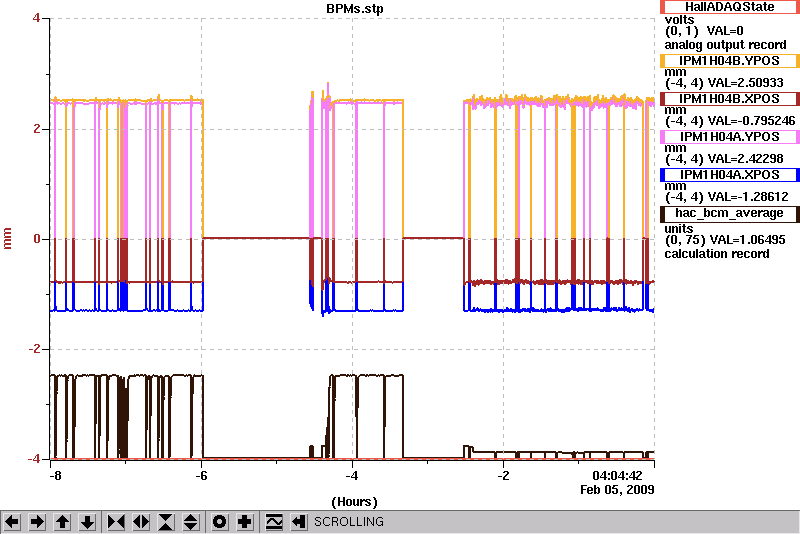Click the VAL=2.42298 reading

745,159
